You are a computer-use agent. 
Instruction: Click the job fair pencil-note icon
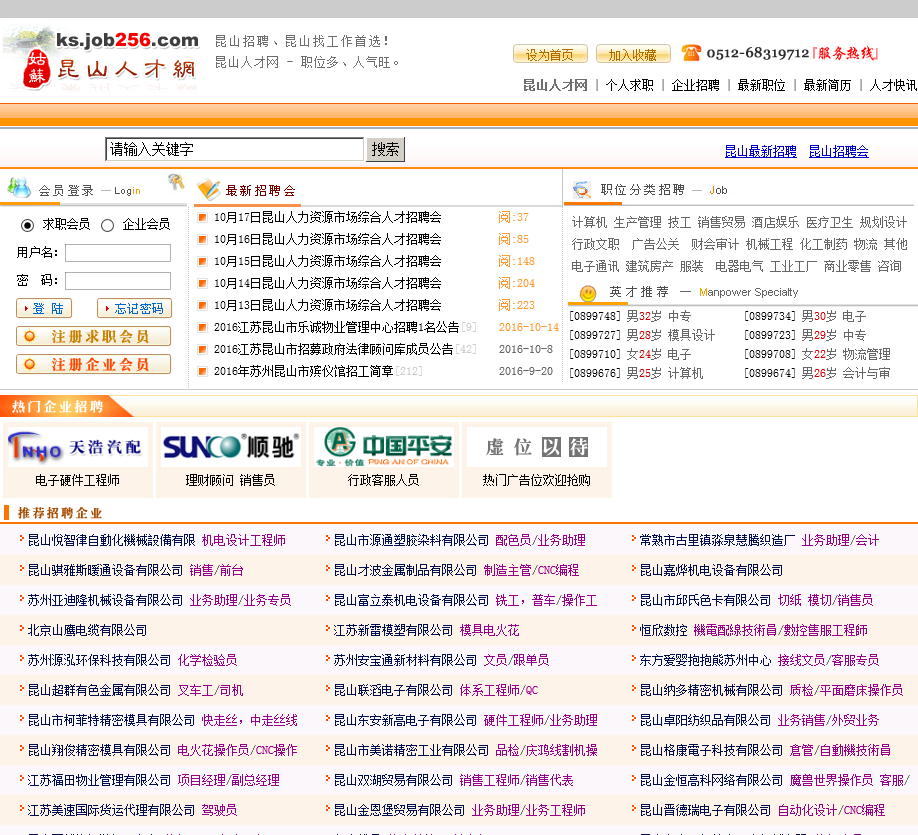(x=208, y=189)
